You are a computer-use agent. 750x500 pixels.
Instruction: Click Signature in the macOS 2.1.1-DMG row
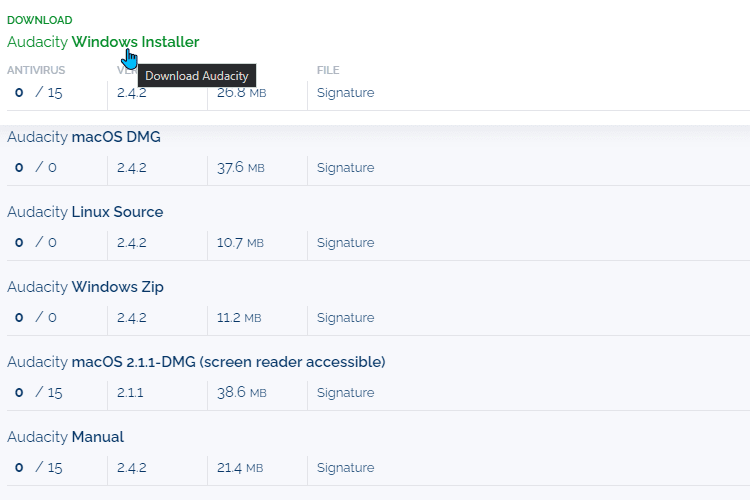click(345, 393)
